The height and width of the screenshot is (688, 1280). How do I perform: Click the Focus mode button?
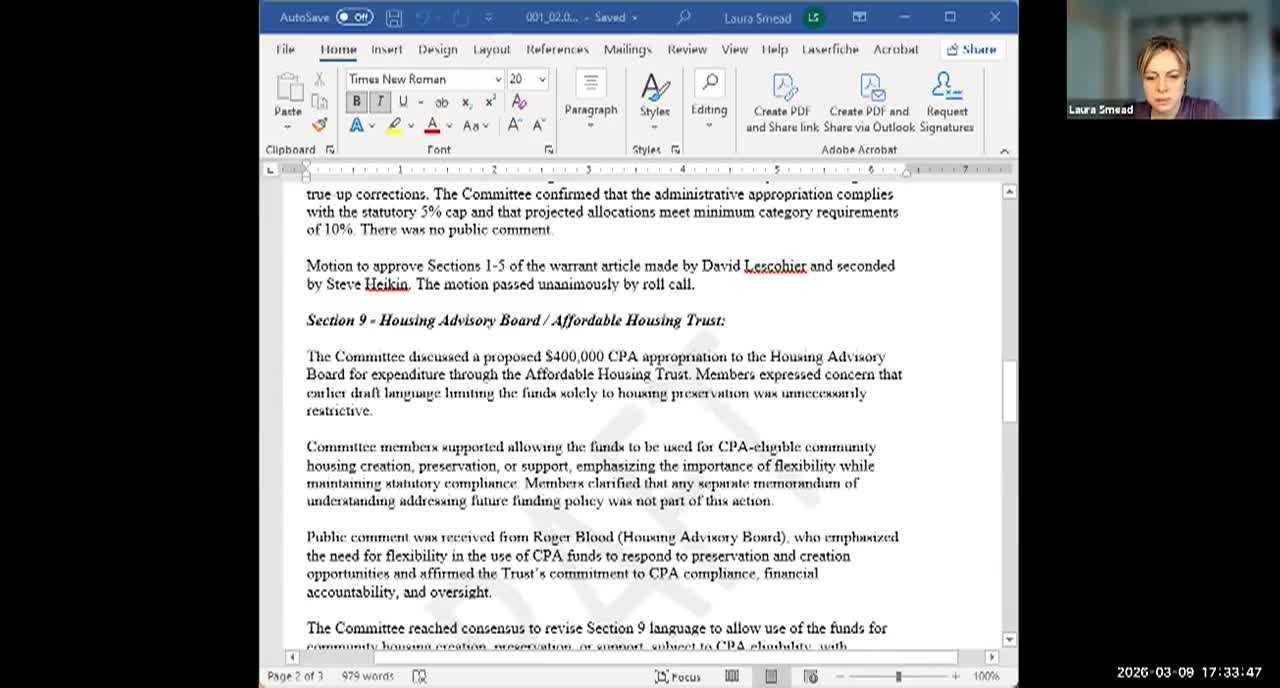coord(678,677)
